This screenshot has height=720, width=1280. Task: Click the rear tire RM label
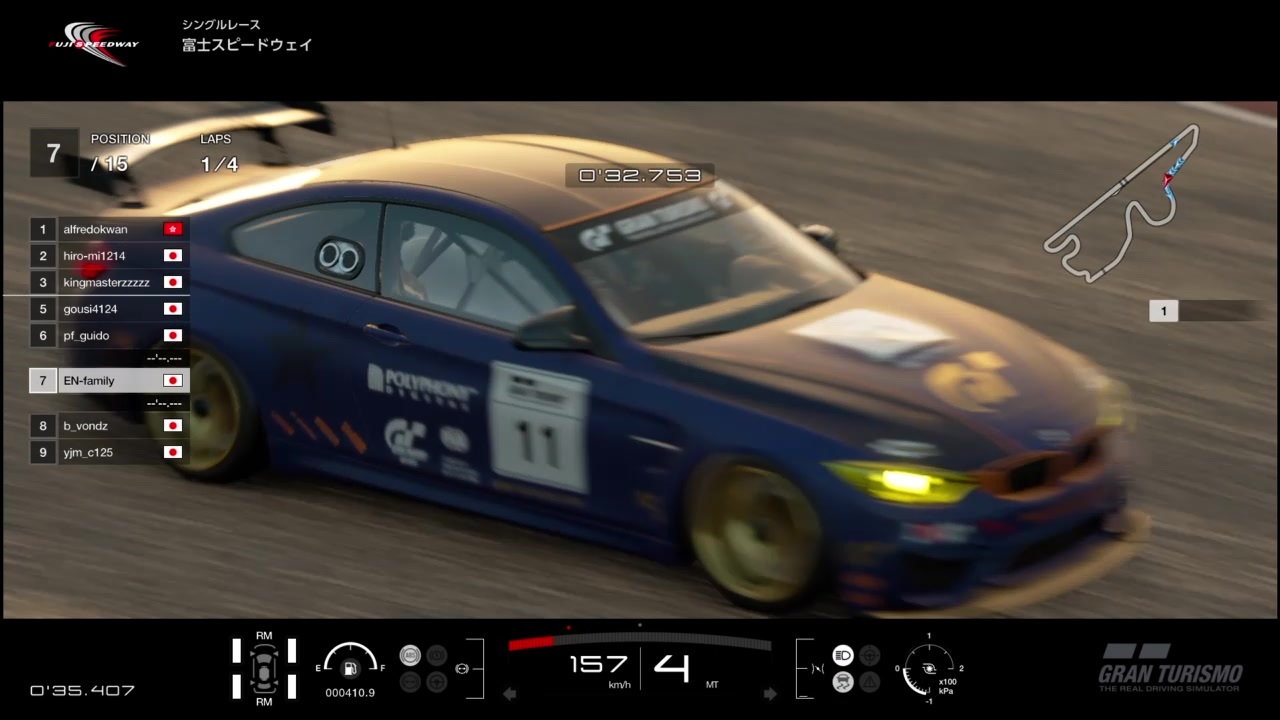[x=264, y=702]
